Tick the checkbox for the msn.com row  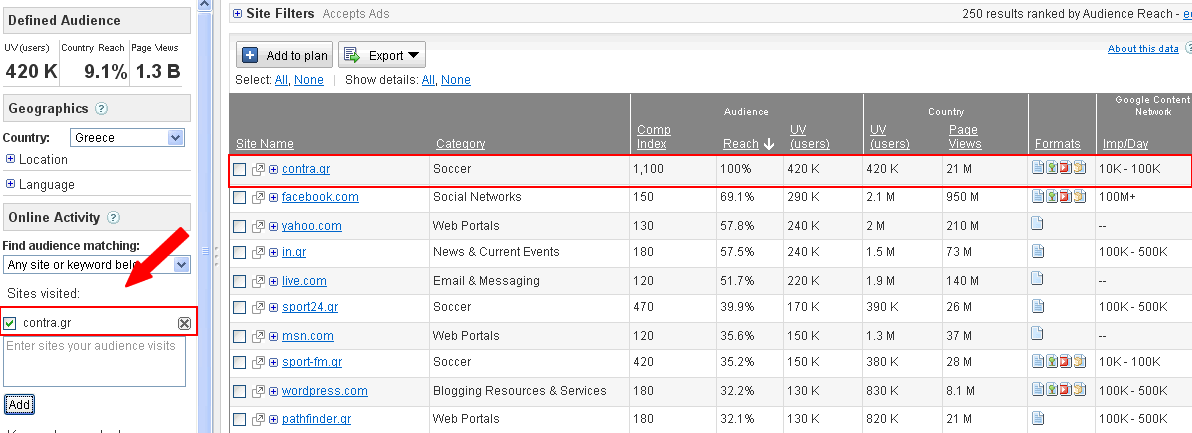239,337
